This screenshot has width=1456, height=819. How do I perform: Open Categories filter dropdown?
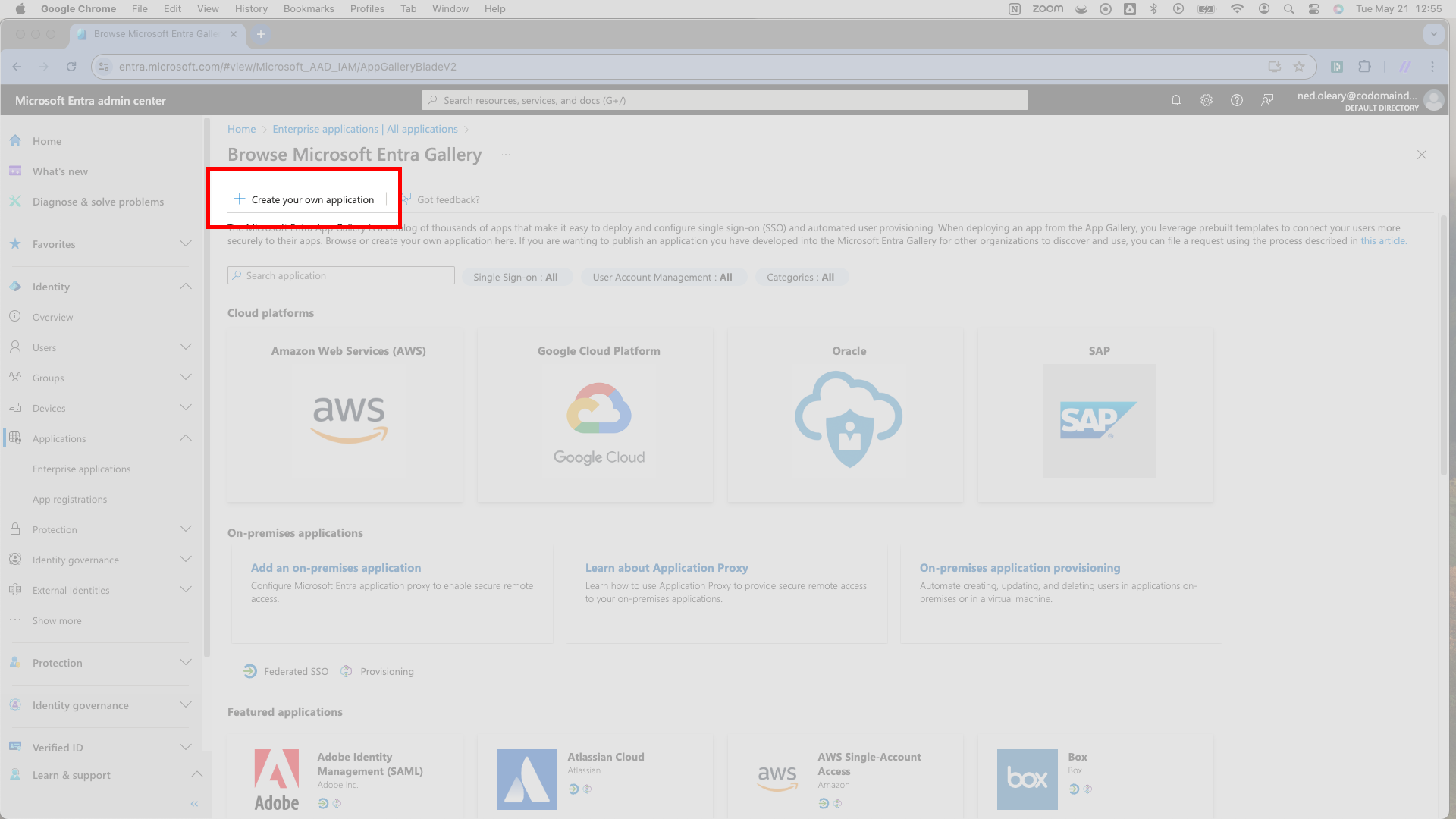coord(800,277)
